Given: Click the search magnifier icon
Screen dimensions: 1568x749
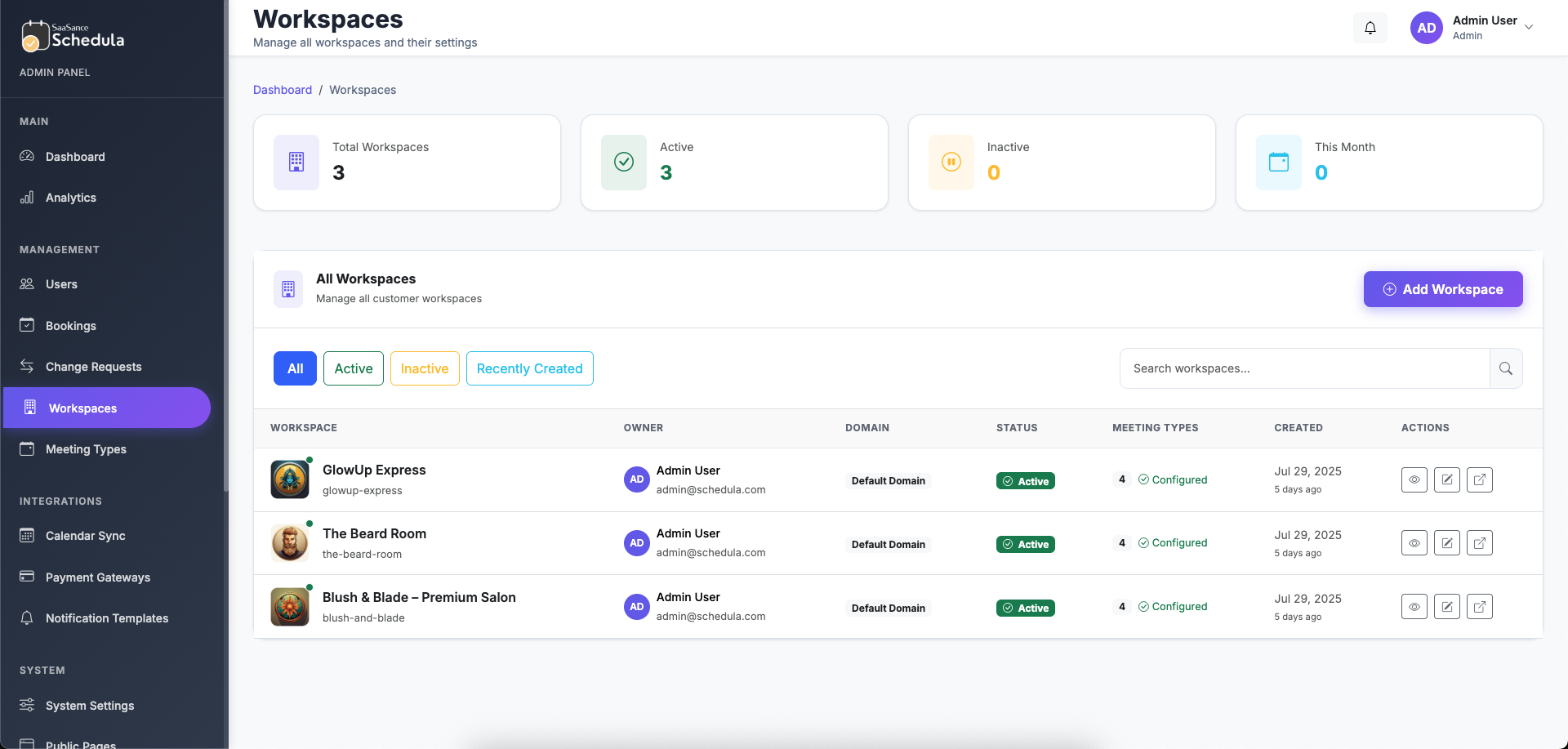Looking at the screenshot, I should coord(1506,368).
